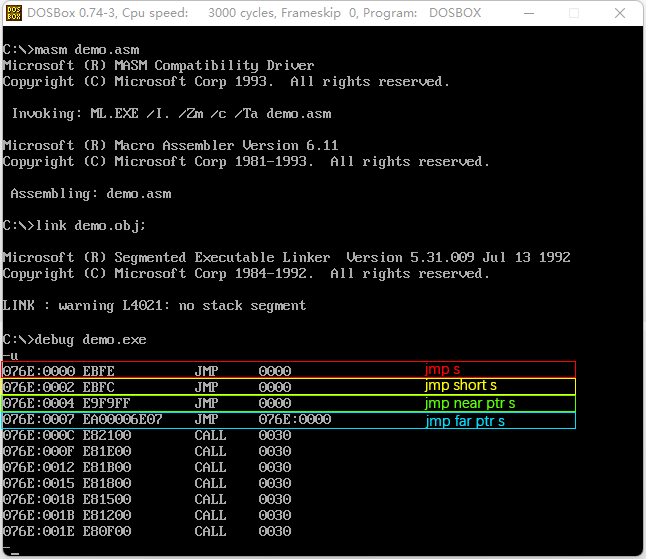Click the 'debug demo.exe' command line
Screen dimensions: 646x559
click(x=75, y=339)
